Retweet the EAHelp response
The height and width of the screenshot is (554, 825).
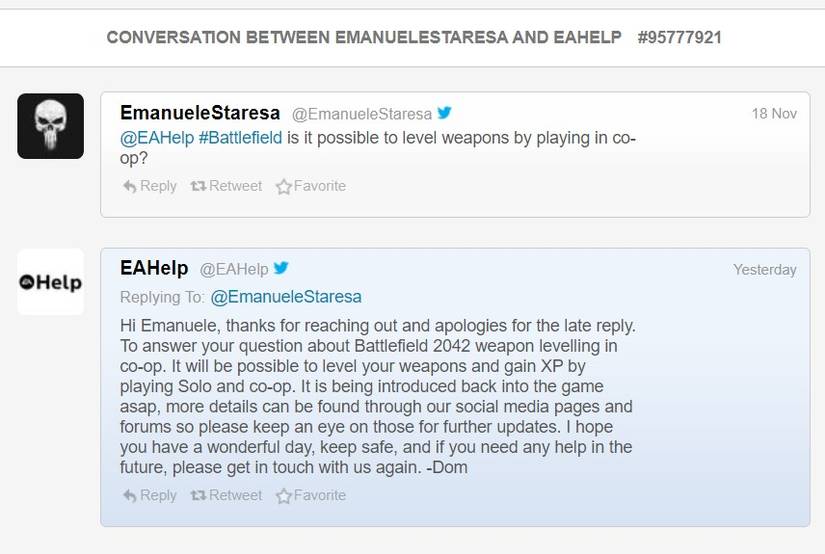pos(226,495)
